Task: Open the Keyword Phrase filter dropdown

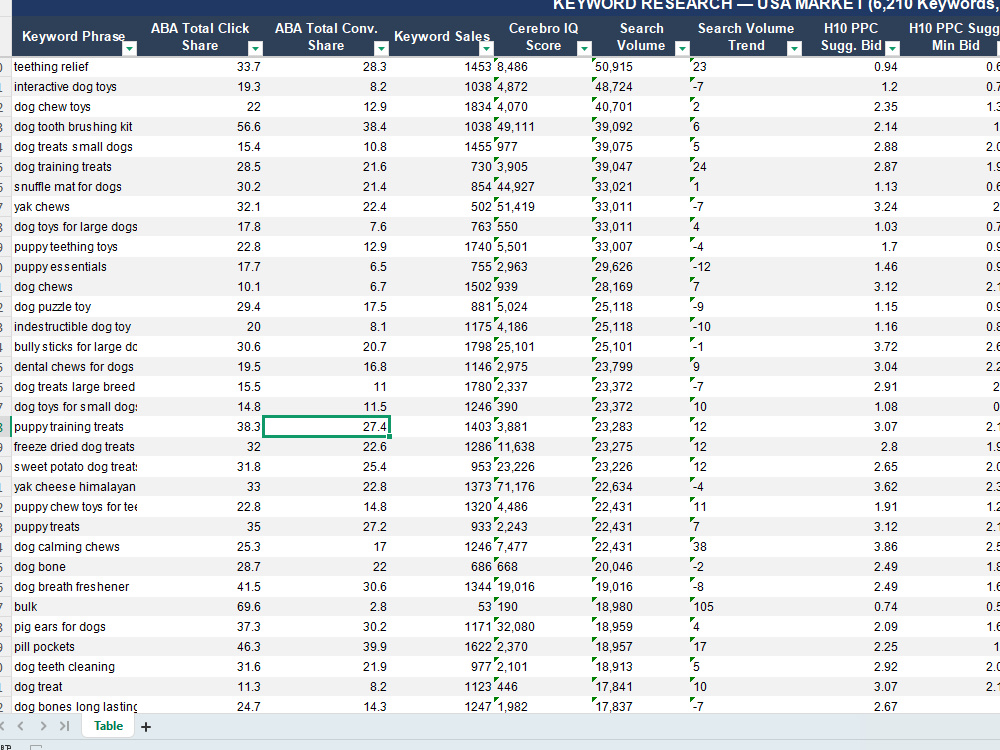Action: (x=129, y=48)
